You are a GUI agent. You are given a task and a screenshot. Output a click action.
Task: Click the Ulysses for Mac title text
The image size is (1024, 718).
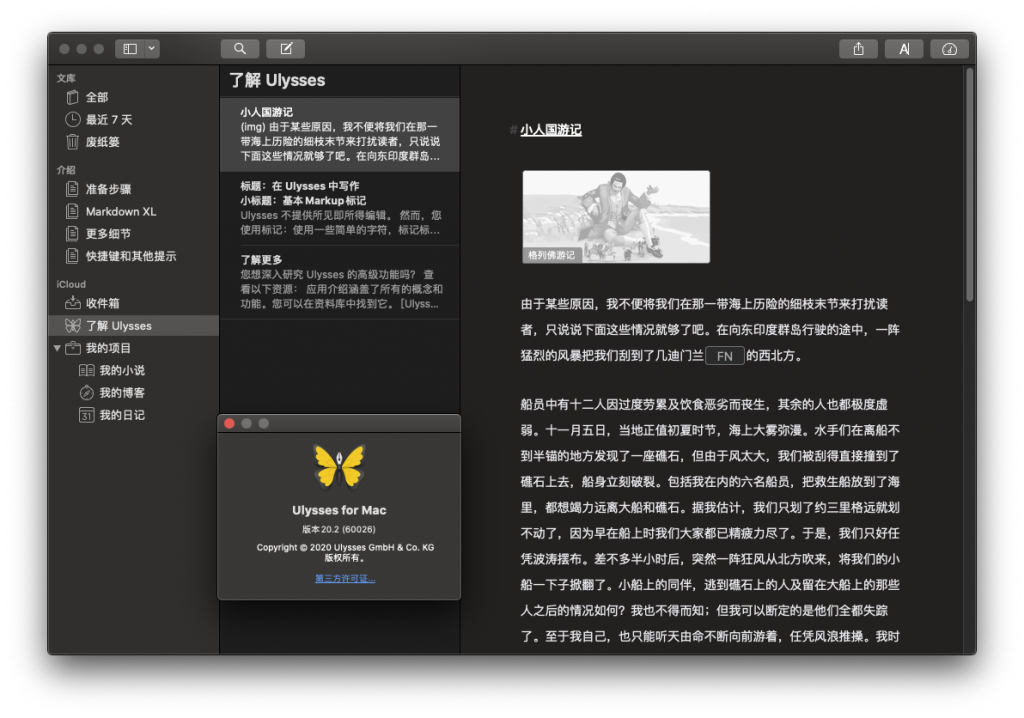click(339, 510)
